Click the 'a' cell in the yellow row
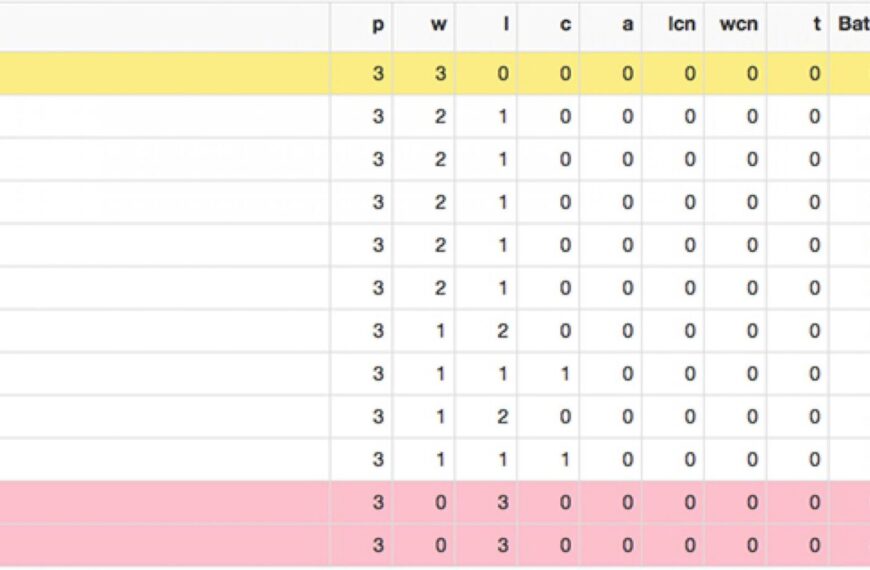Viewport: 870px width, 570px height. pyautogui.click(x=627, y=73)
